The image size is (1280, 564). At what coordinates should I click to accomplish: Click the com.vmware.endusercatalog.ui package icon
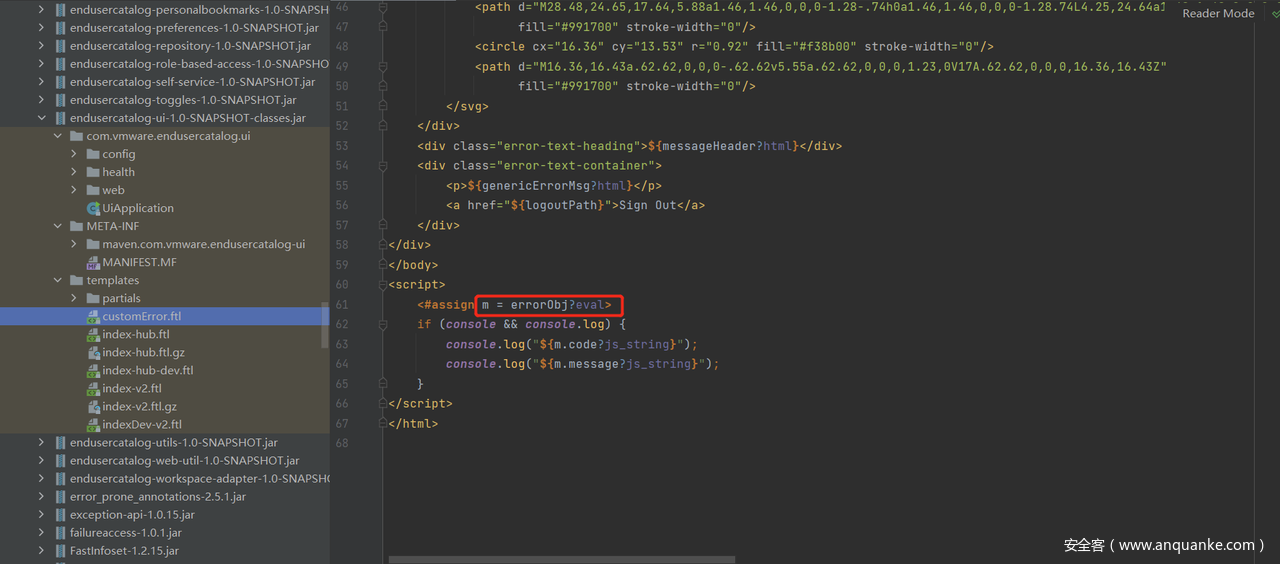tap(77, 136)
